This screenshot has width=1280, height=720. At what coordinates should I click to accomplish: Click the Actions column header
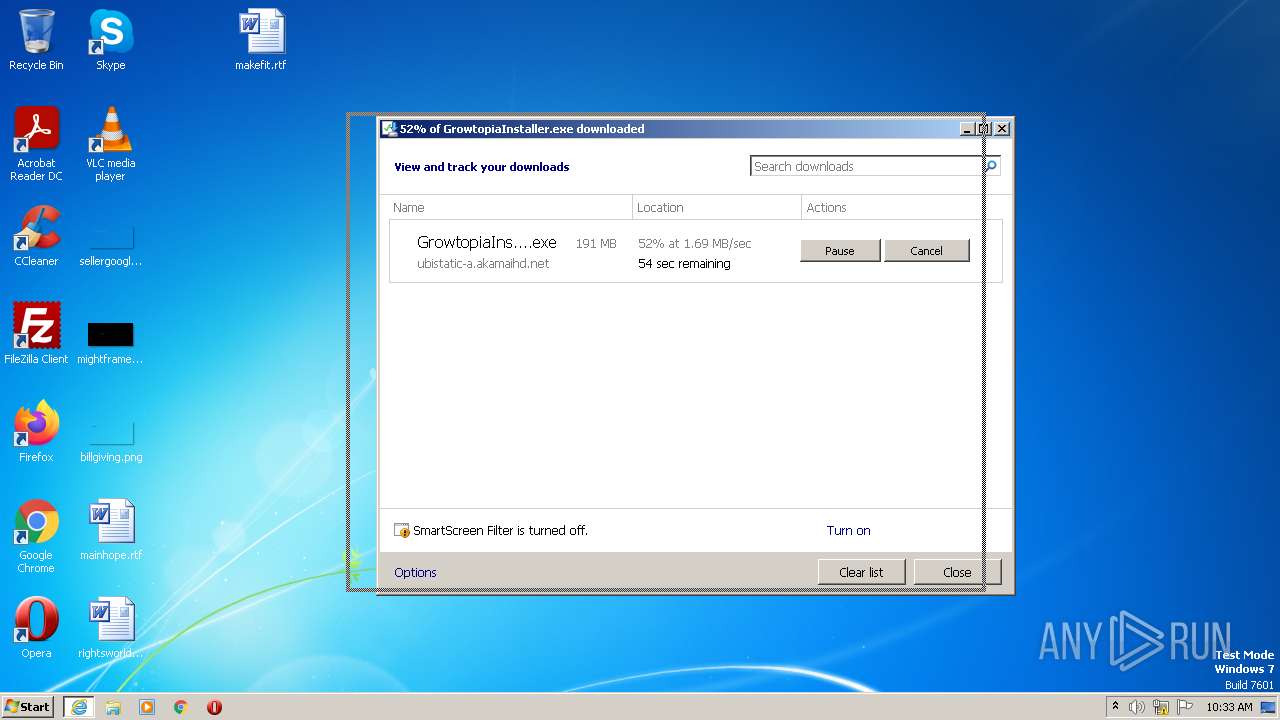tap(902, 207)
